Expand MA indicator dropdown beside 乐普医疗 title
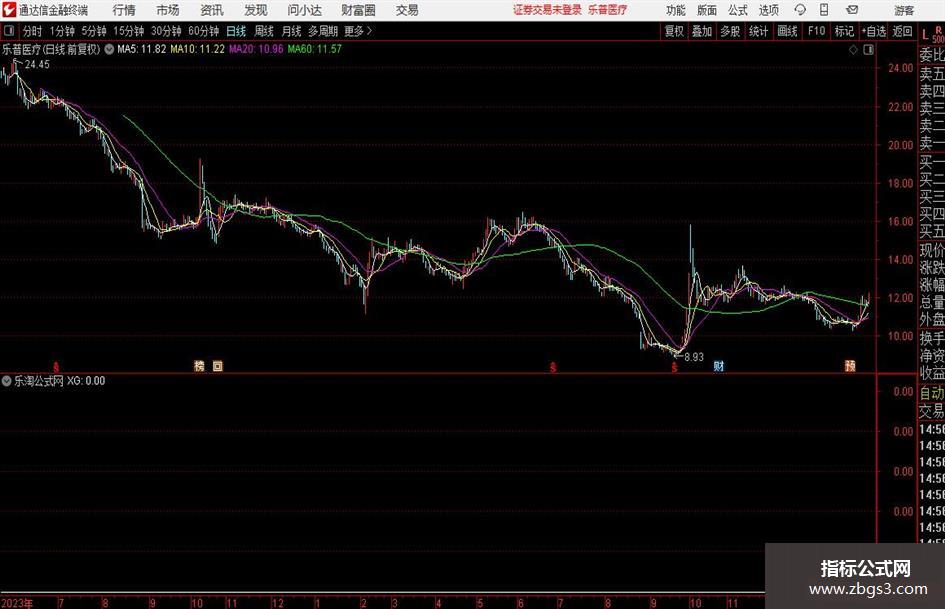 pos(109,49)
